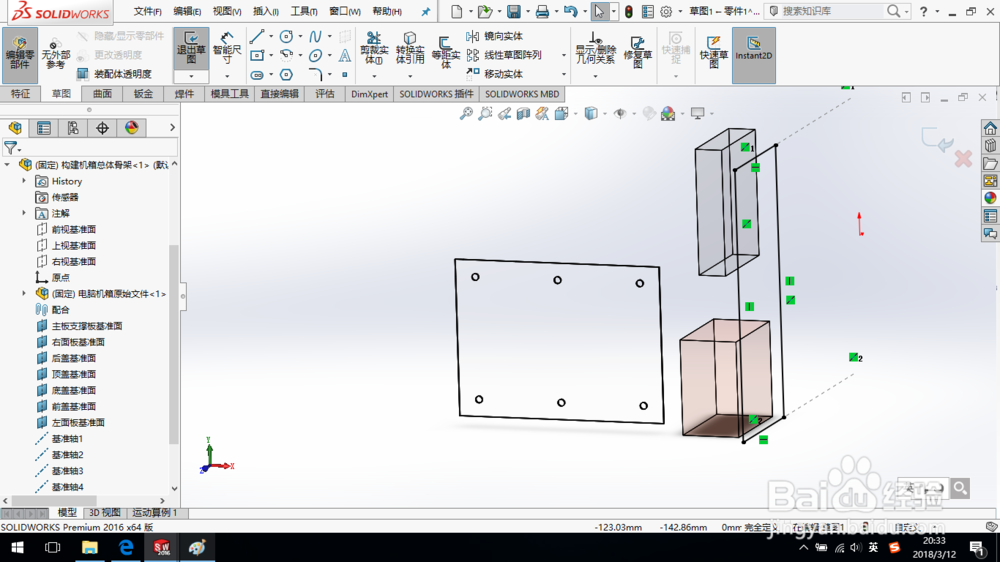This screenshot has width=1000, height=562.
Task: Open Edit Appearance color ball in view toolbar
Action: pyautogui.click(x=668, y=114)
